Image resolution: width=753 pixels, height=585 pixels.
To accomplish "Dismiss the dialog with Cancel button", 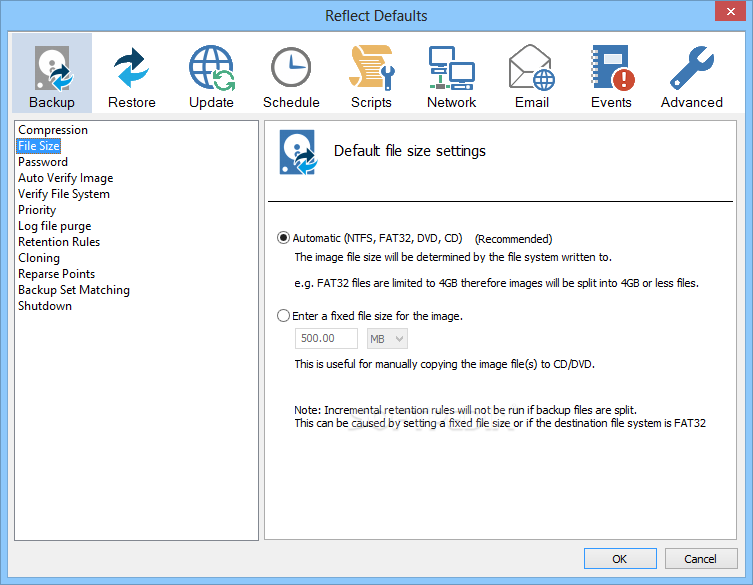I will (x=701, y=559).
